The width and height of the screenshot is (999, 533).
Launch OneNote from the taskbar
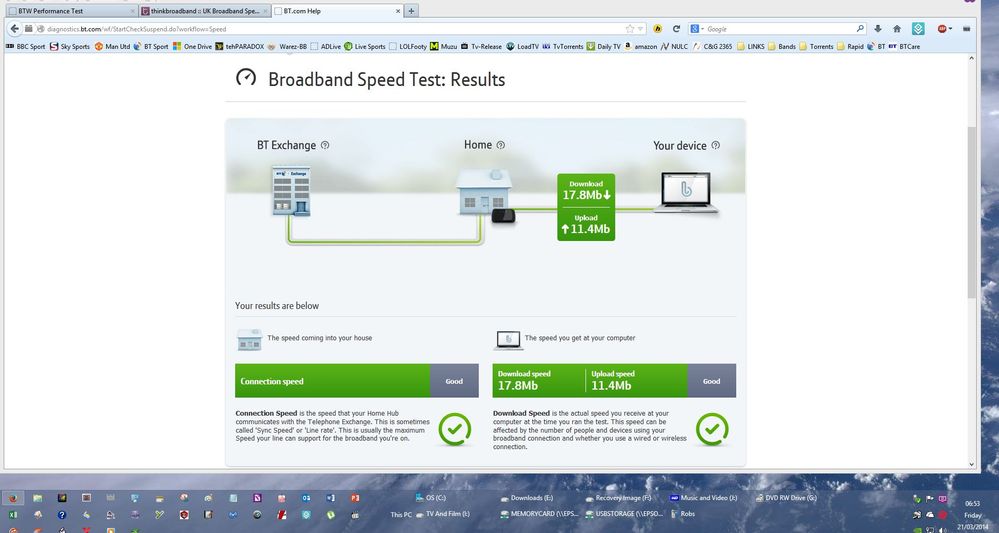(257, 498)
